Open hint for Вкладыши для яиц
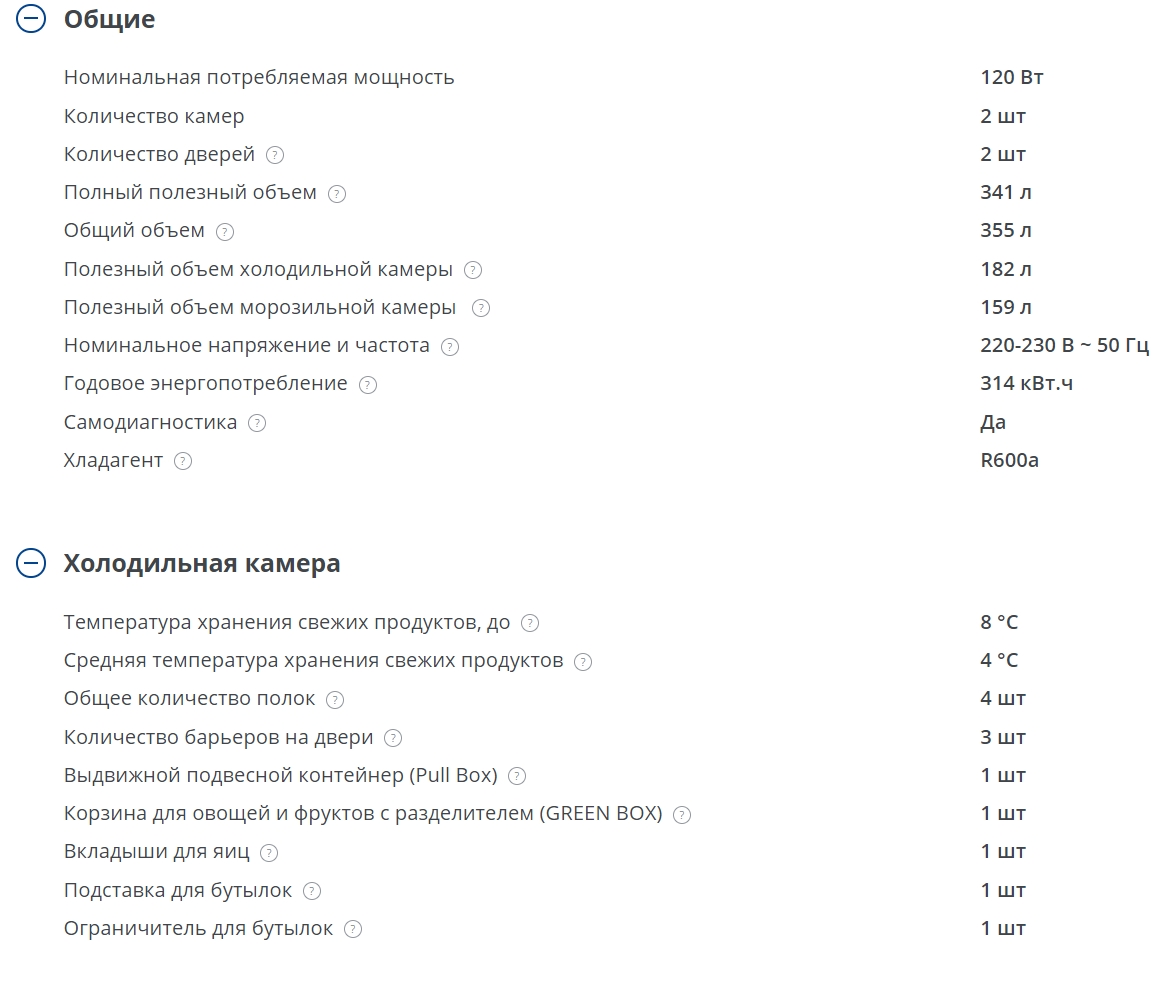Image resolution: width=1159 pixels, height=995 pixels. [269, 852]
